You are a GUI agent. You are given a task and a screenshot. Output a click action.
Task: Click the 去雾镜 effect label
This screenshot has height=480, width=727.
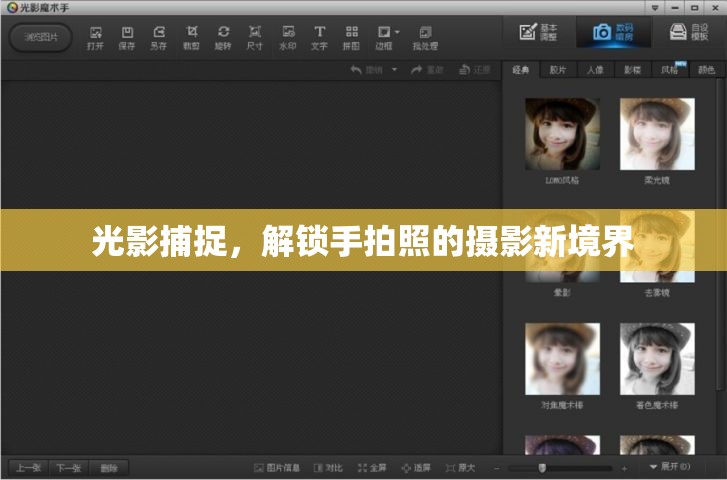657,293
